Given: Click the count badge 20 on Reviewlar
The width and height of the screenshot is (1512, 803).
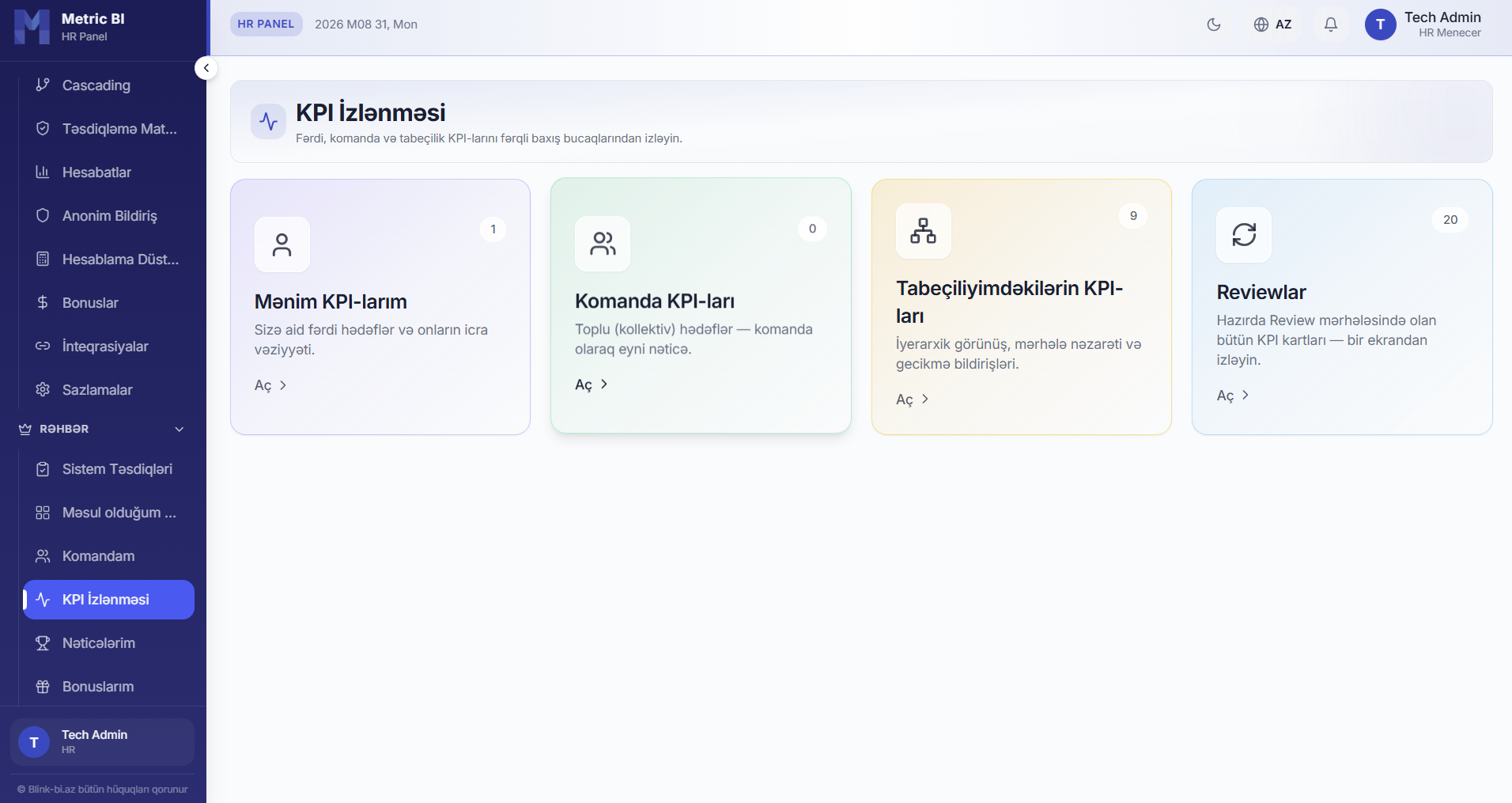Looking at the screenshot, I should pyautogui.click(x=1450, y=220).
